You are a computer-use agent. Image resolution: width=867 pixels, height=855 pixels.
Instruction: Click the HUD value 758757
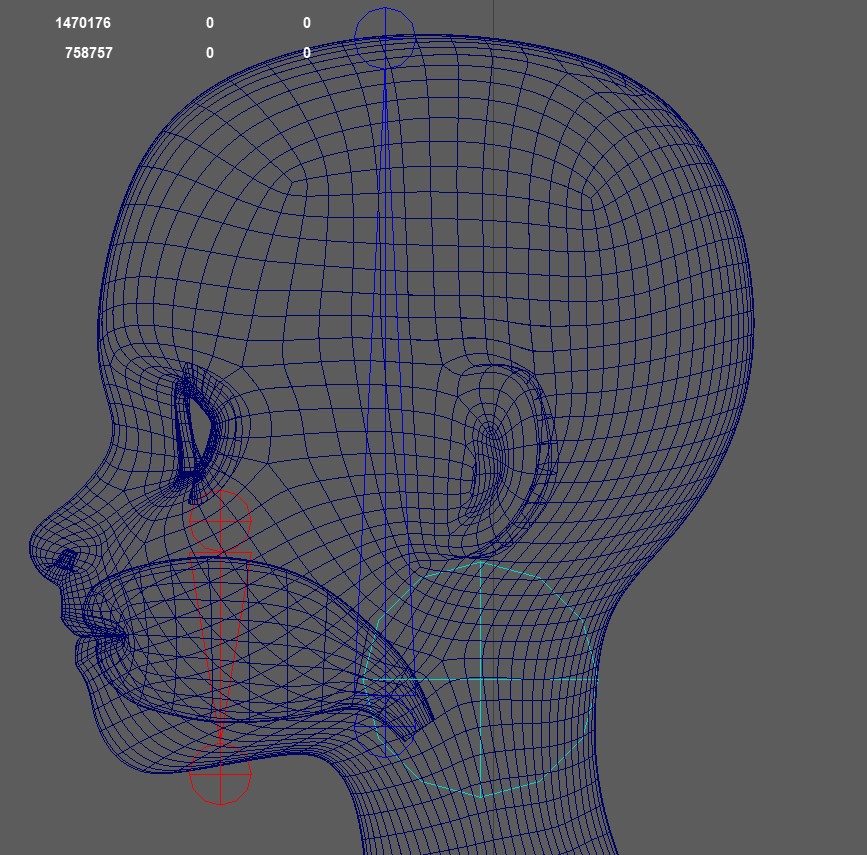[88, 53]
